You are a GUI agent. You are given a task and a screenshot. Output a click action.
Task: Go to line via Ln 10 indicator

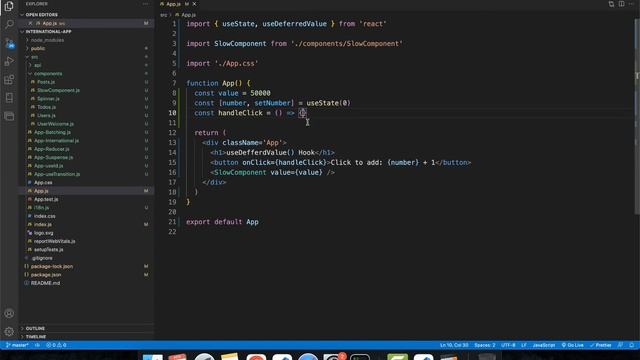454,345
